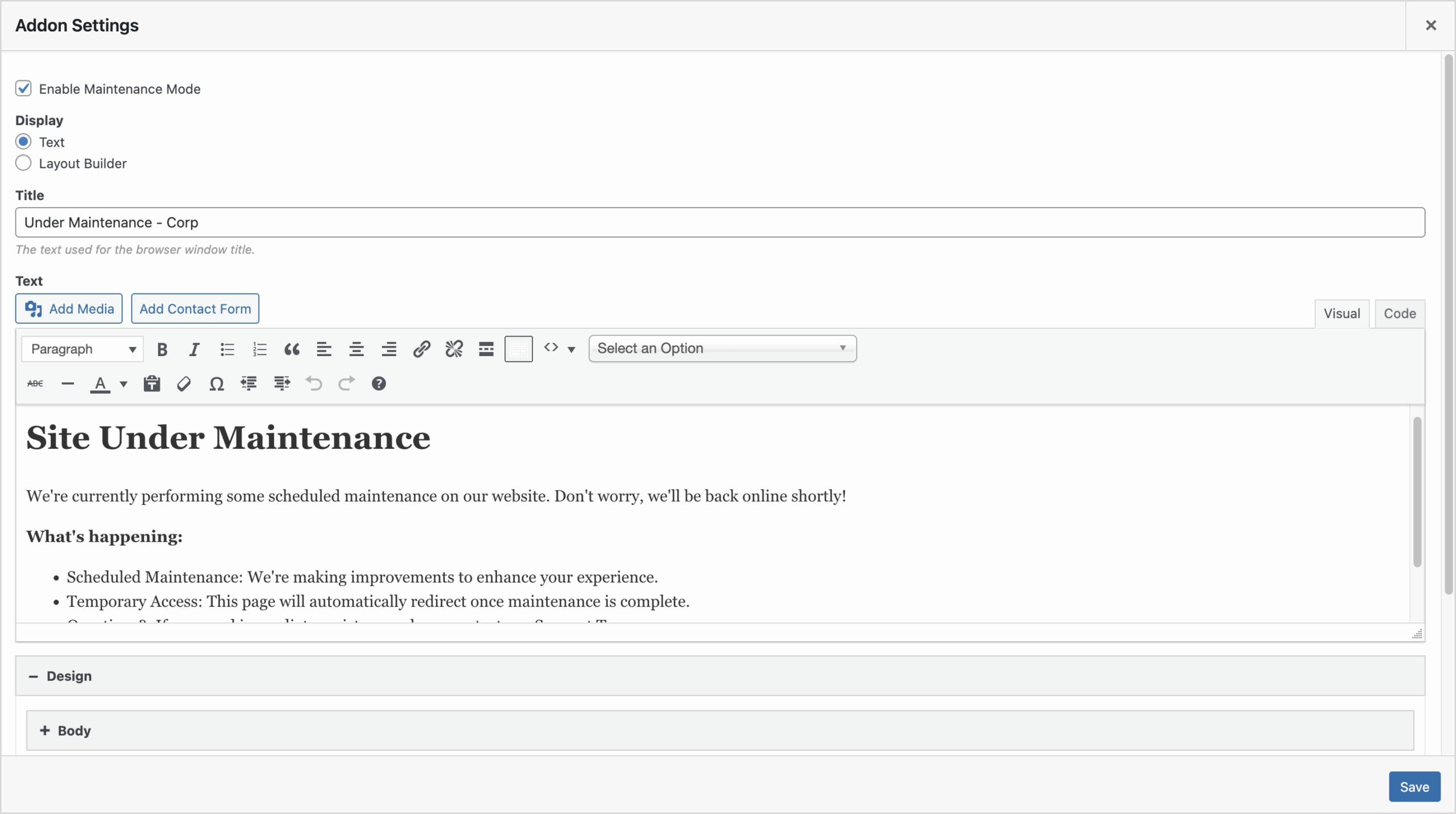Click the editor resize handle corner

[1417, 634]
